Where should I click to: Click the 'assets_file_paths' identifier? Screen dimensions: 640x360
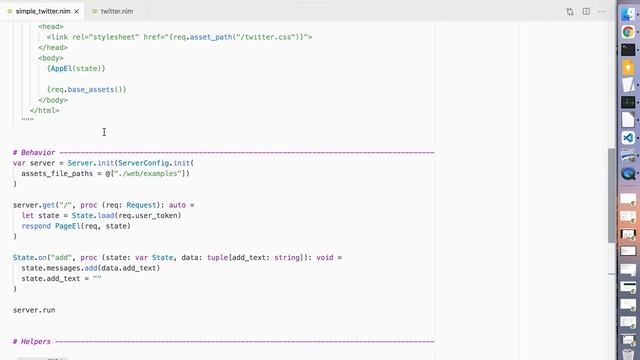pos(57,173)
